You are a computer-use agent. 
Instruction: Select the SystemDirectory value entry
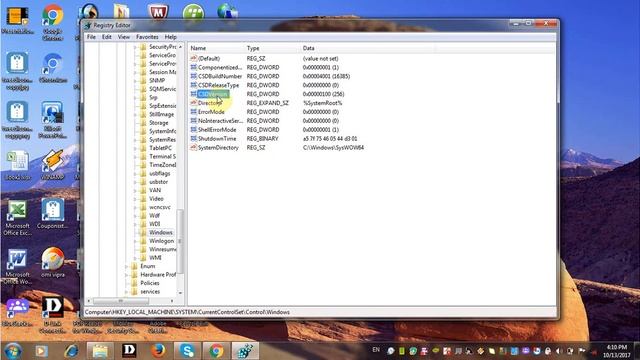[218, 148]
